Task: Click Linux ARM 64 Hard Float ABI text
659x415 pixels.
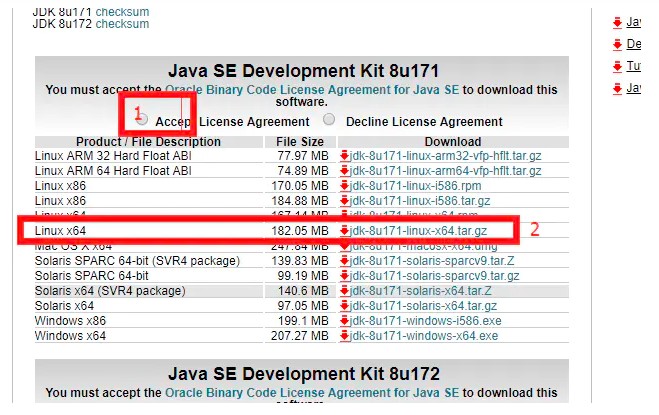Action: [113, 171]
